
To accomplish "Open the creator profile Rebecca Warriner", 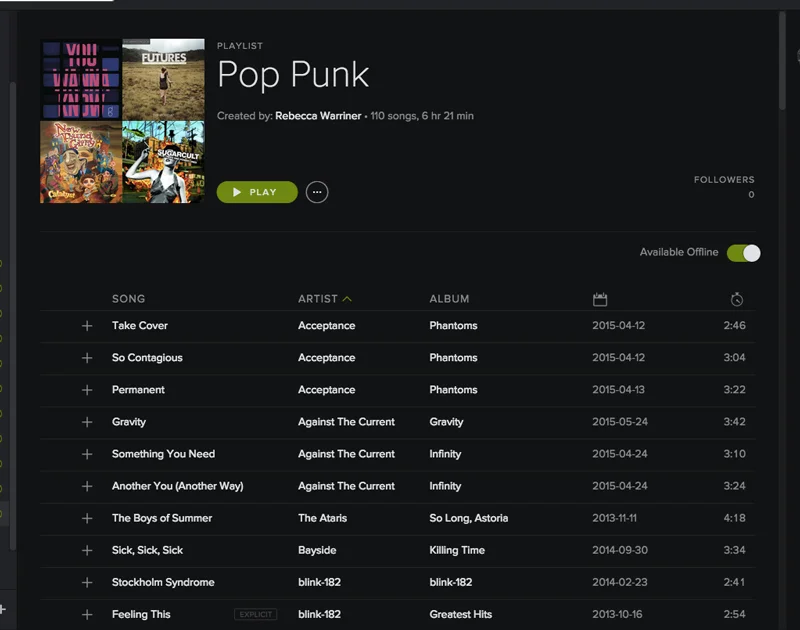I will 318,116.
